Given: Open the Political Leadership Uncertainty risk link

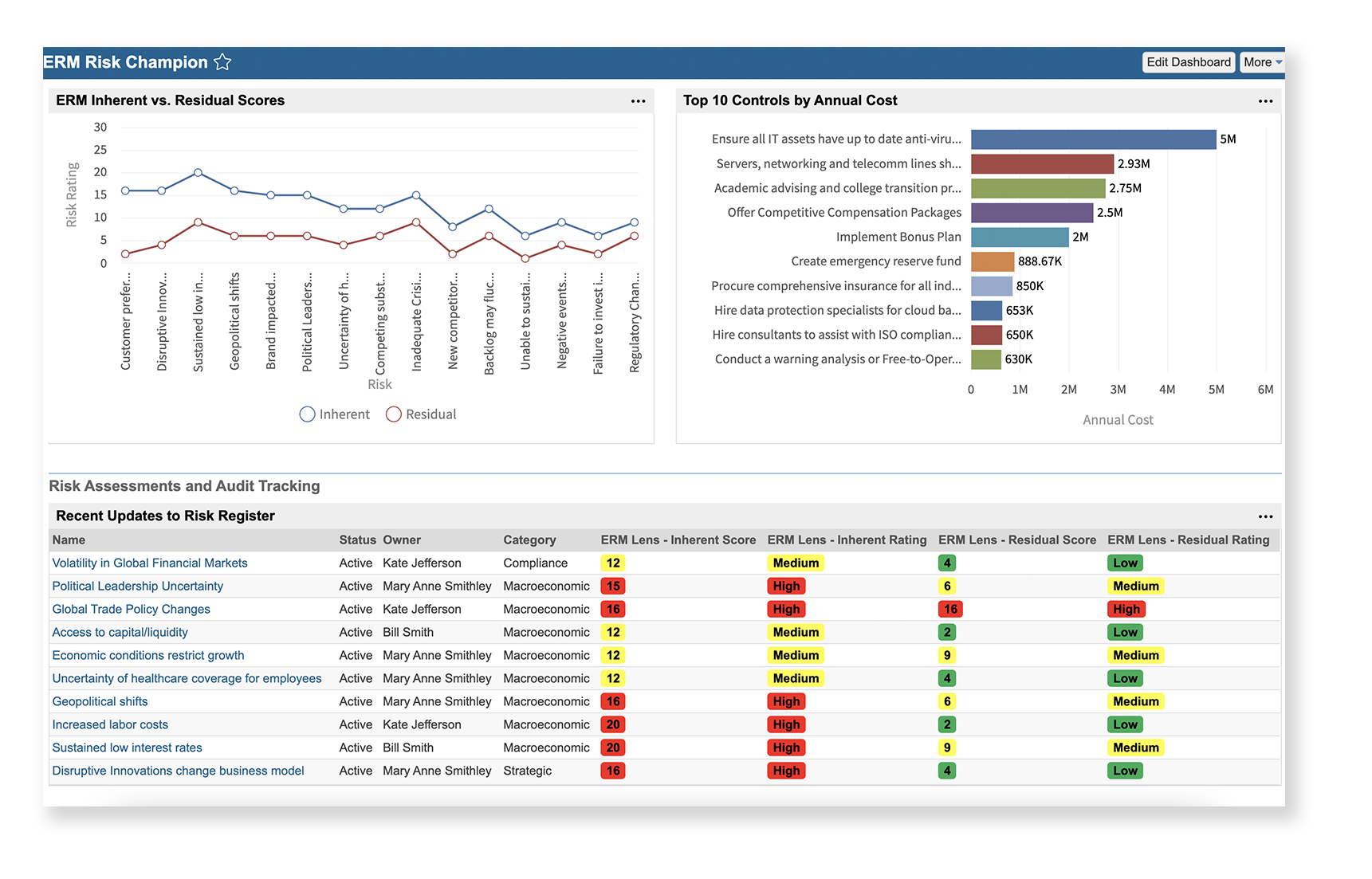Looking at the screenshot, I should click(x=137, y=586).
